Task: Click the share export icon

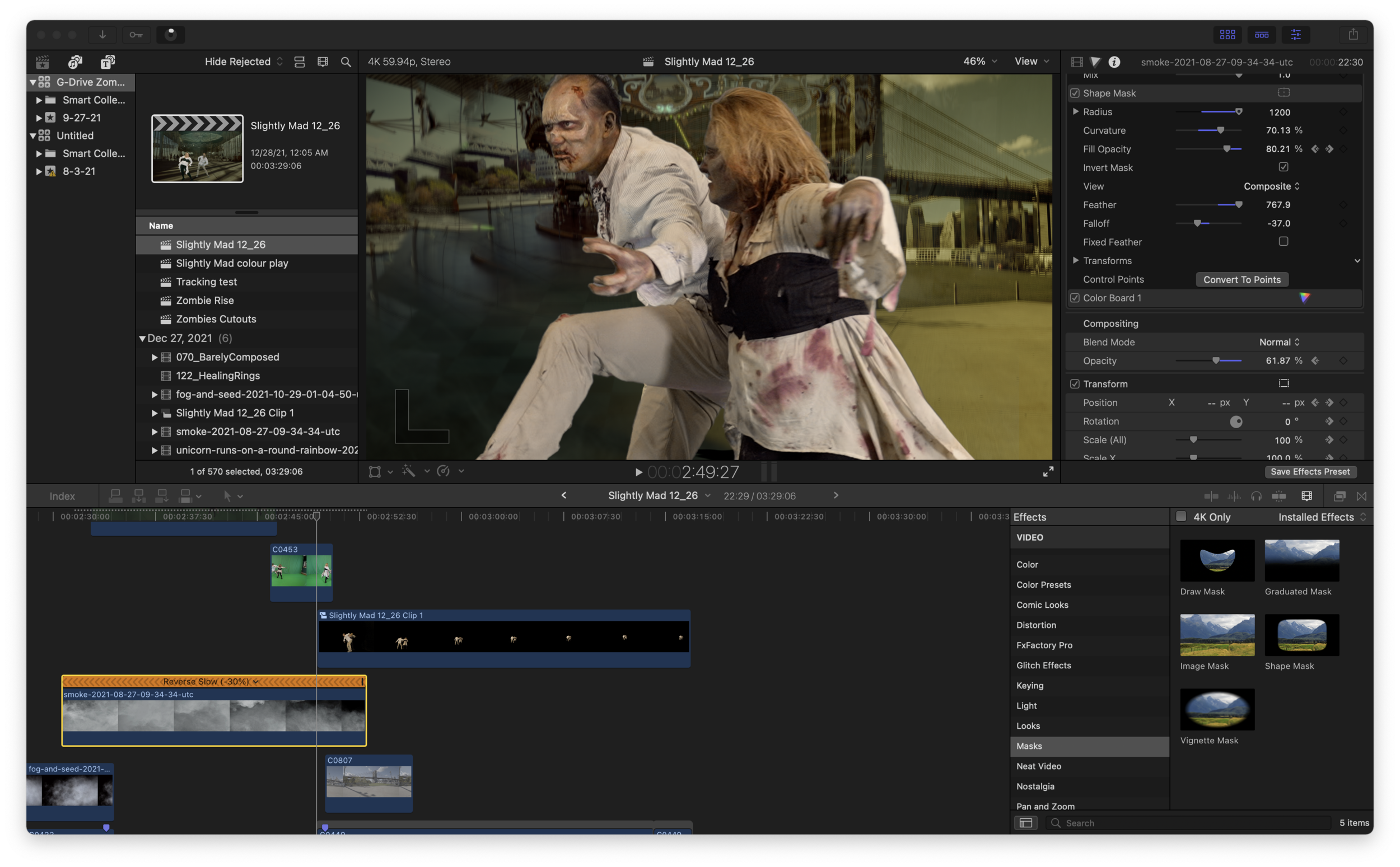Action: click(1353, 34)
